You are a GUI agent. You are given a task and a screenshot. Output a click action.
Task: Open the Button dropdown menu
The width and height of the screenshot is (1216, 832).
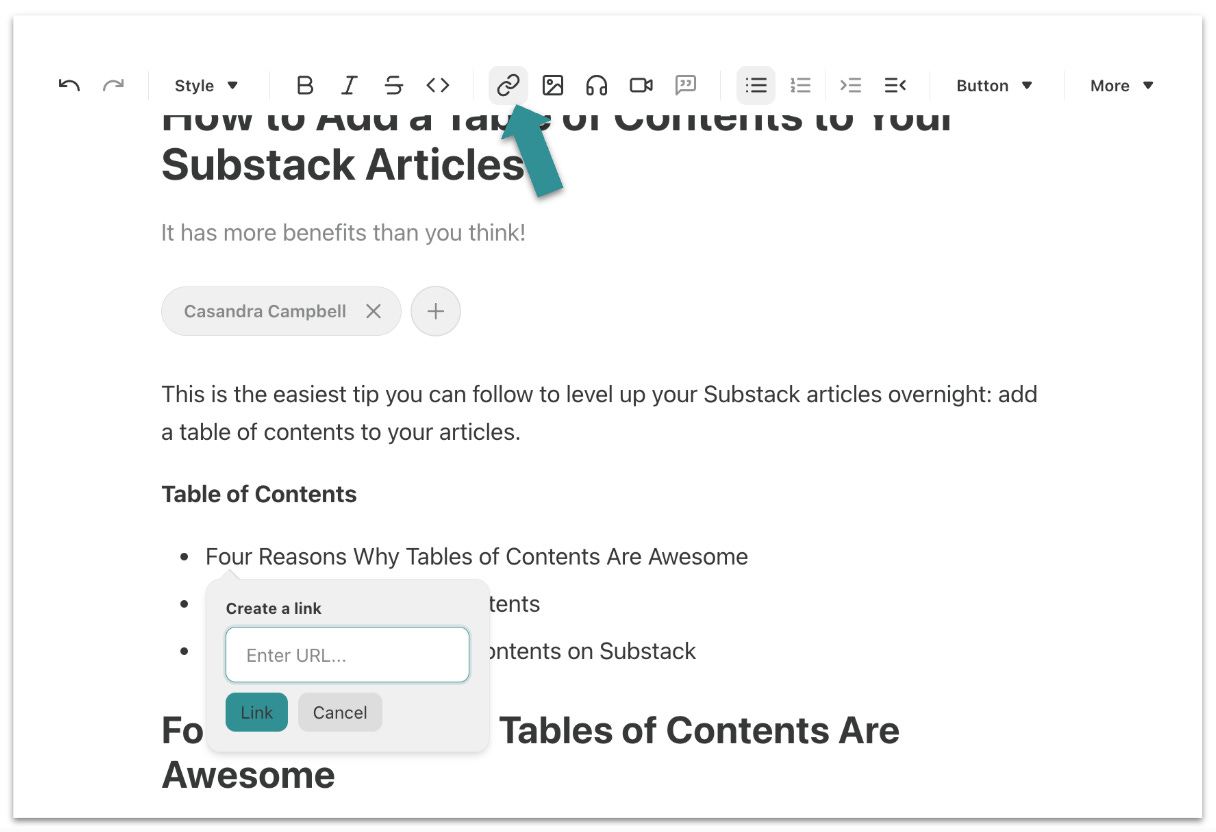click(x=994, y=86)
